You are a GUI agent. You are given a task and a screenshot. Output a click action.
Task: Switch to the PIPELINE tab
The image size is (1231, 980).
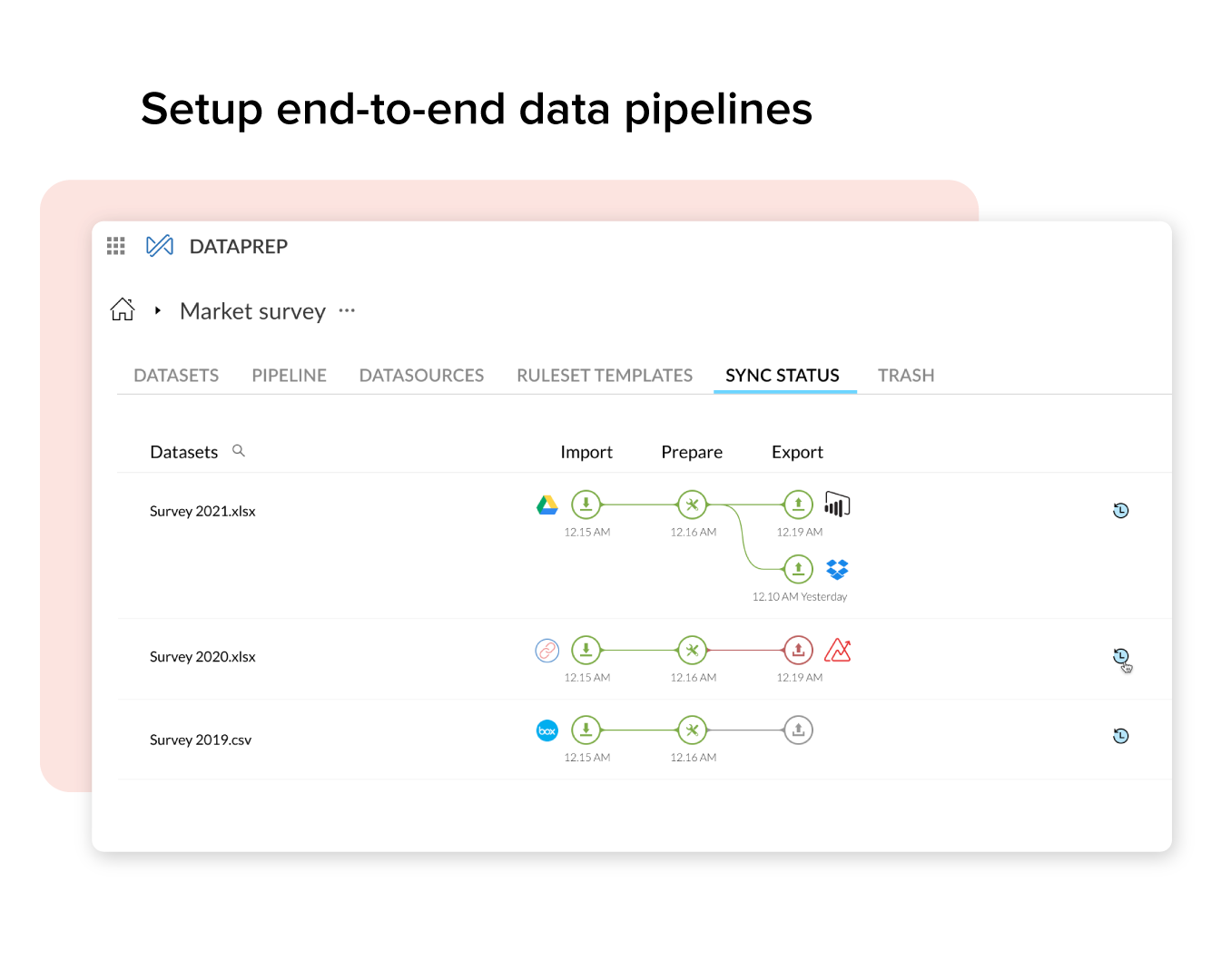[x=289, y=376]
